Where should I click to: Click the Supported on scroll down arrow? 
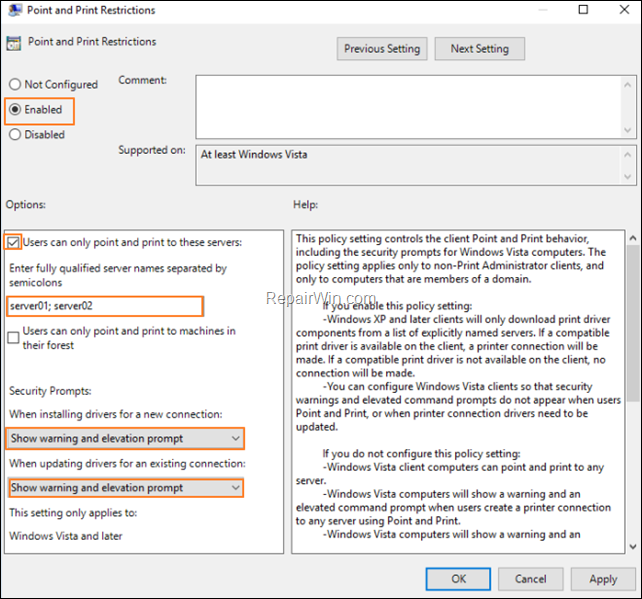627,176
